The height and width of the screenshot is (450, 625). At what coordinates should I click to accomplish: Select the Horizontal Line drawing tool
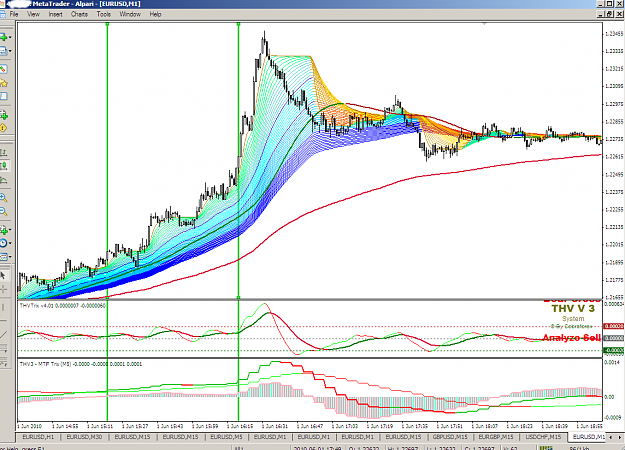(3, 320)
